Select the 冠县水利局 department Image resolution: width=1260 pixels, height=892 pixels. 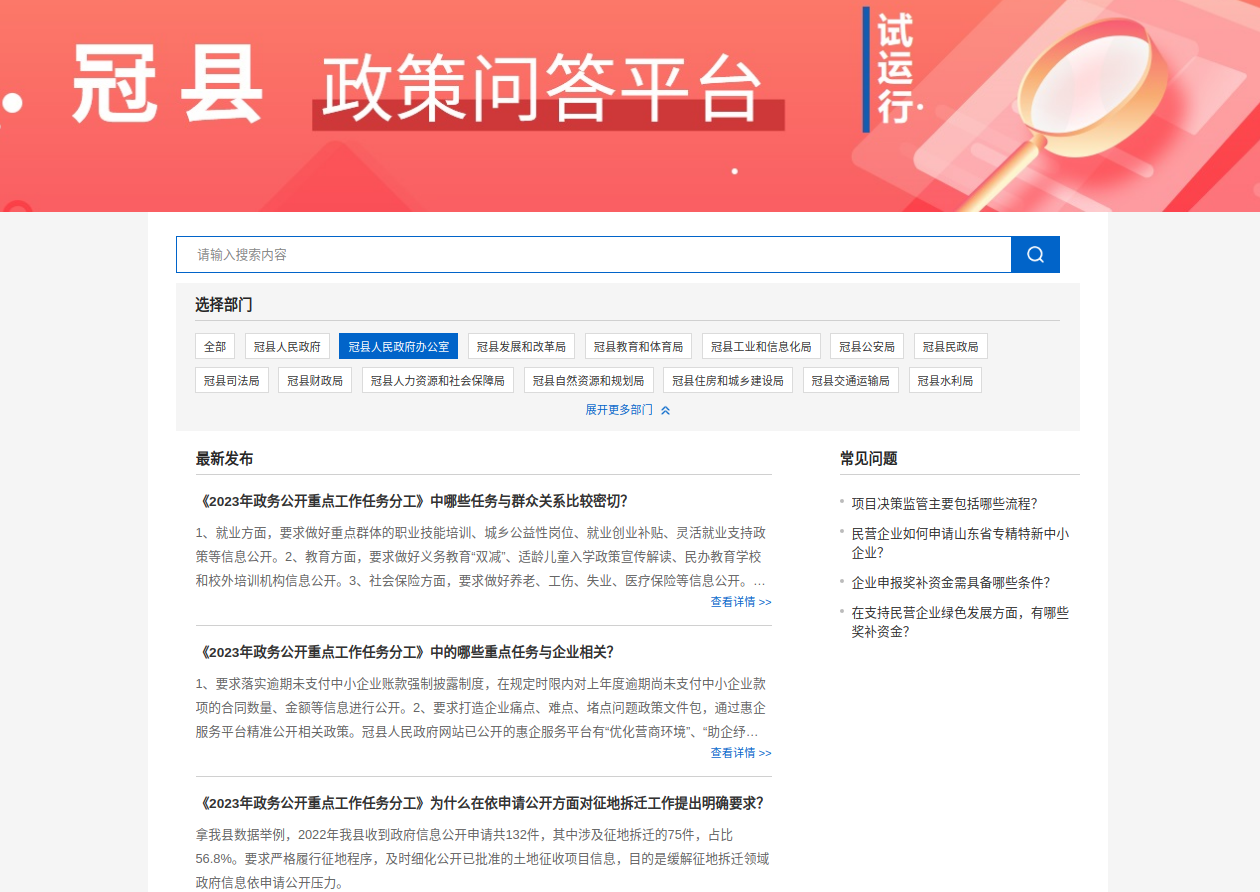(x=945, y=380)
